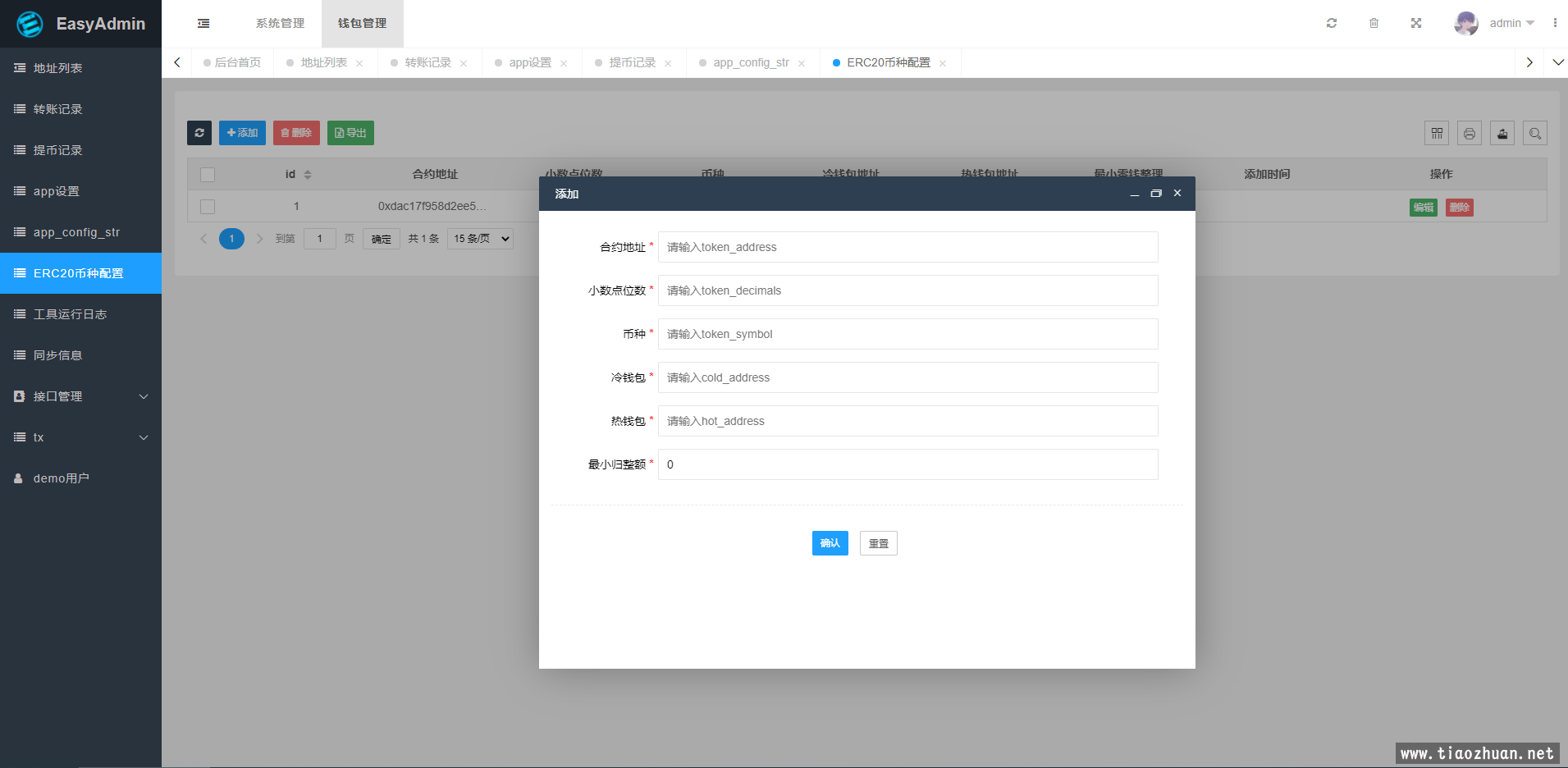Image resolution: width=1568 pixels, height=768 pixels.
Task: Click the red 删除 row button
Action: [x=1460, y=208]
